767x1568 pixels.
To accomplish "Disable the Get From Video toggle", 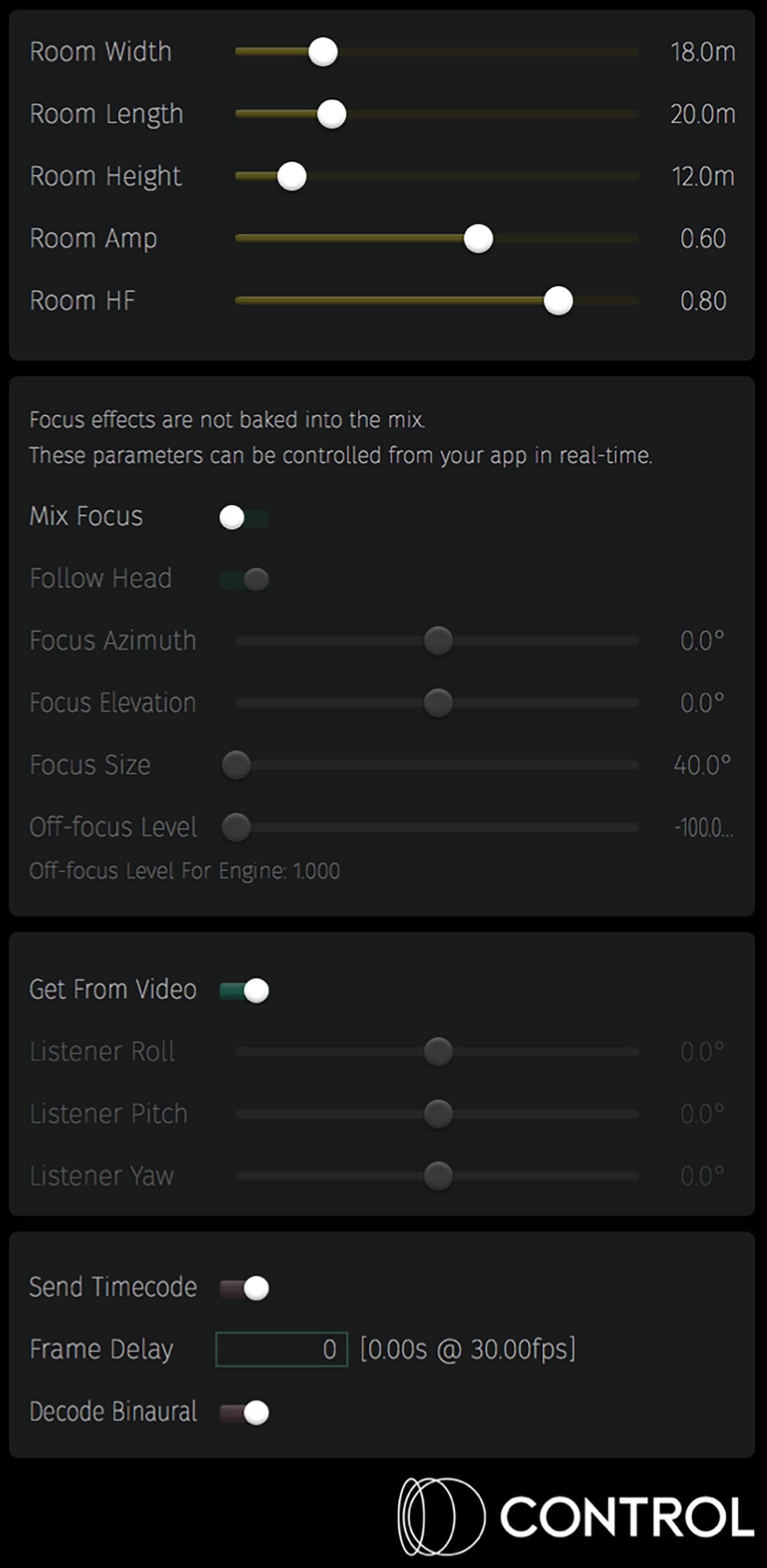I will [x=244, y=991].
